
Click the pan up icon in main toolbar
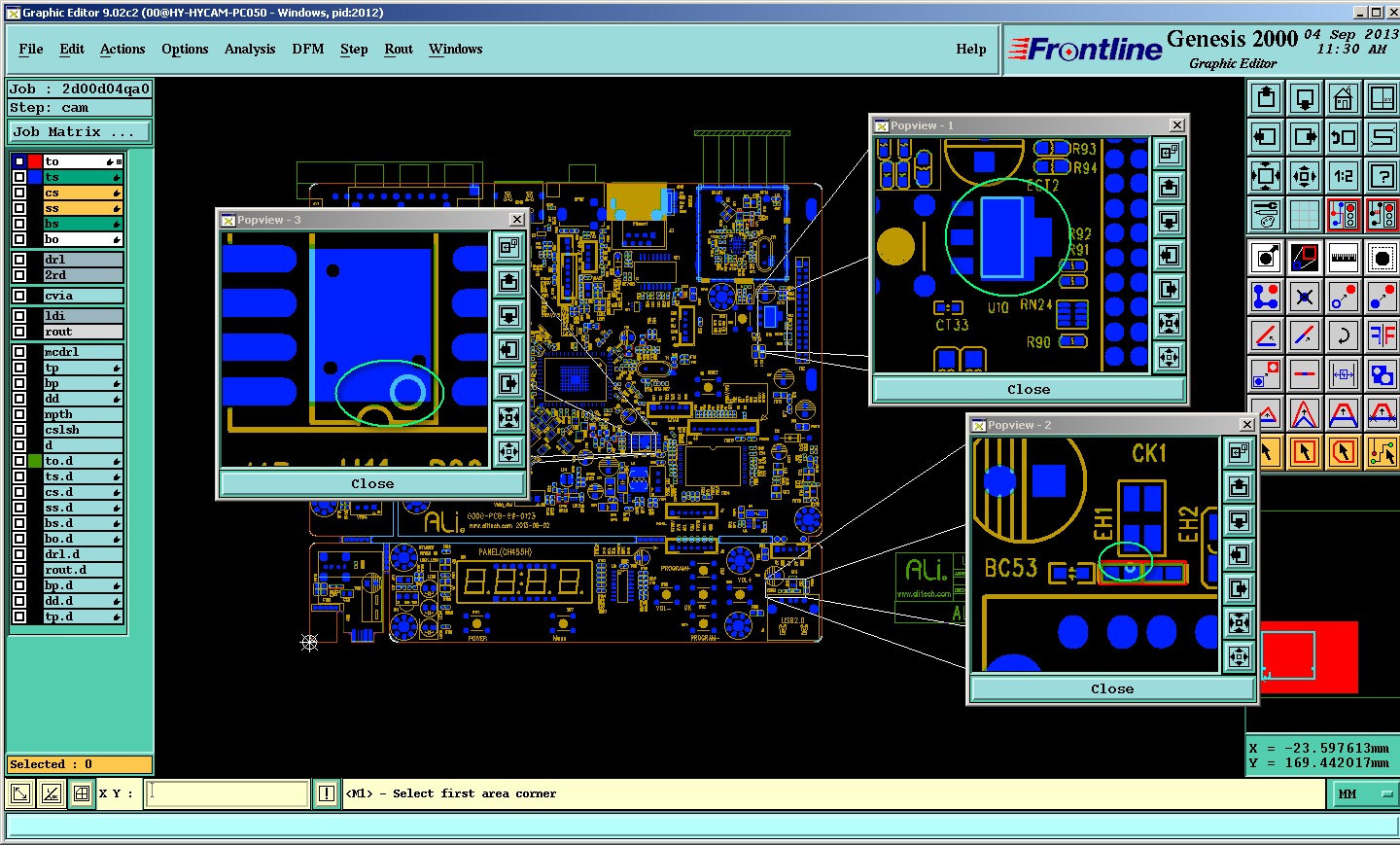tap(1266, 98)
